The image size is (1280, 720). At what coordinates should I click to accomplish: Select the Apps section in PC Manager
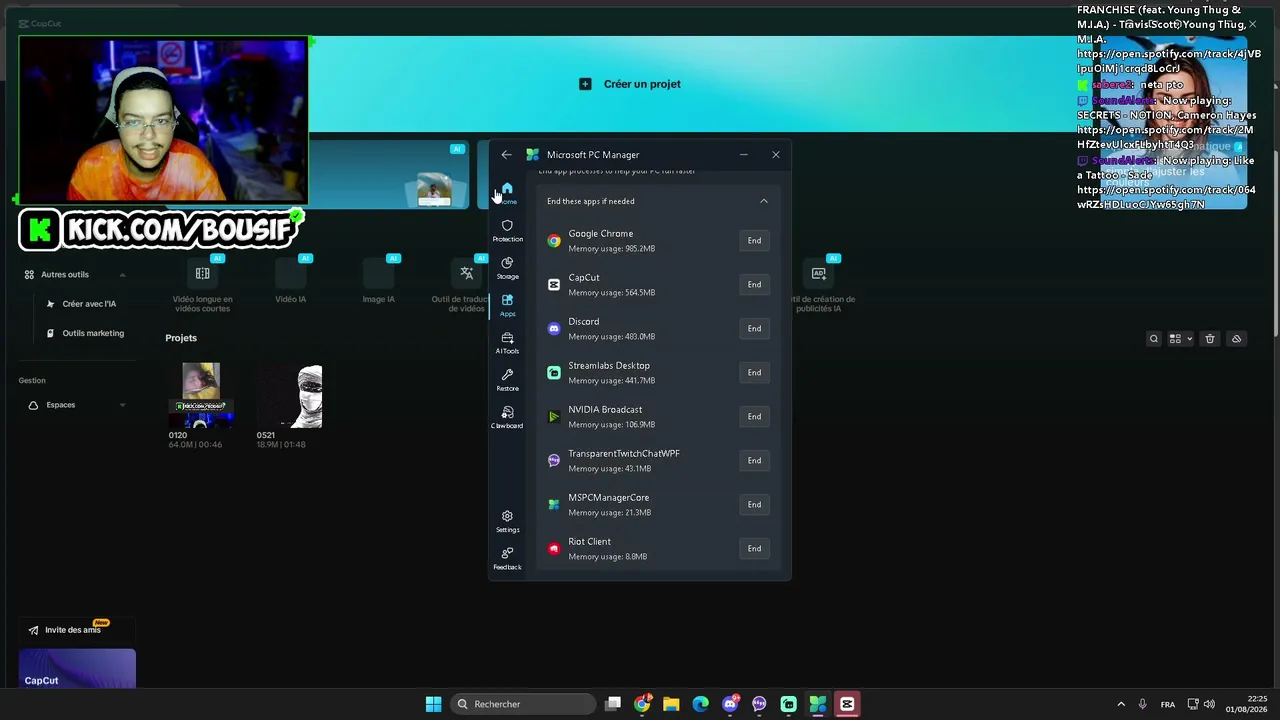coord(507,306)
